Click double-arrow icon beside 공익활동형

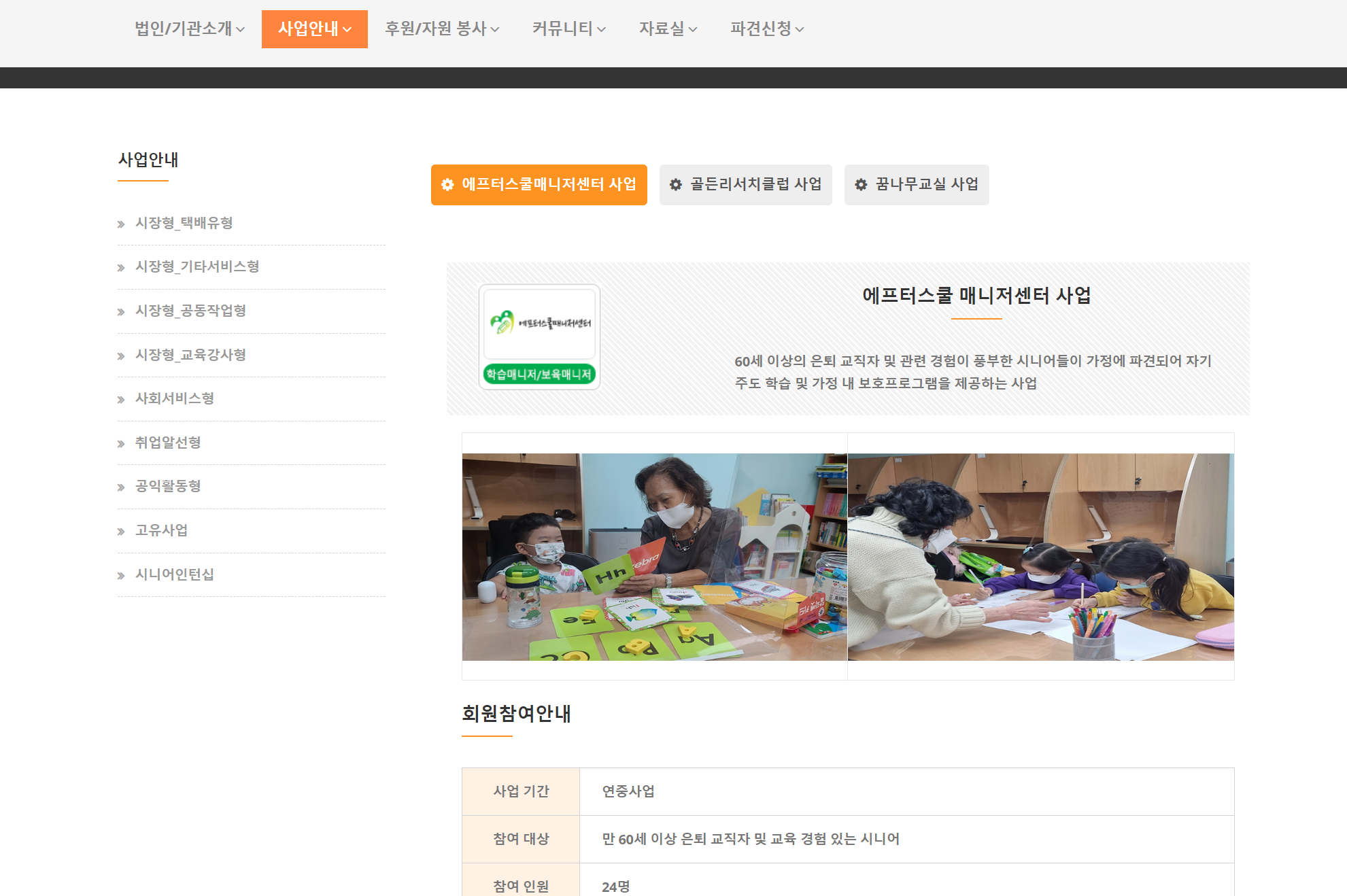(x=121, y=487)
